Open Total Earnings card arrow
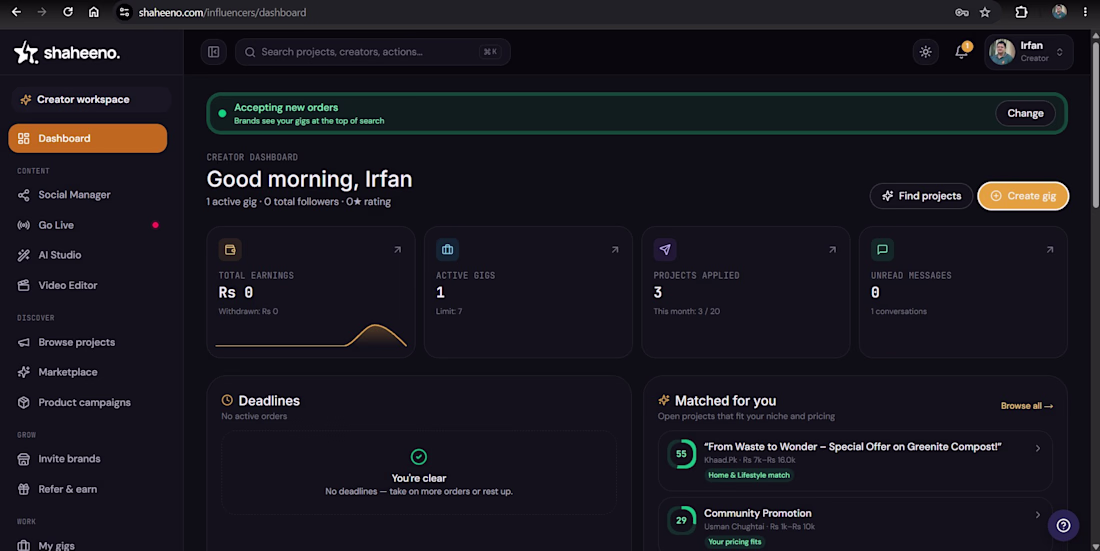Viewport: 1100px width, 551px height. (x=398, y=249)
